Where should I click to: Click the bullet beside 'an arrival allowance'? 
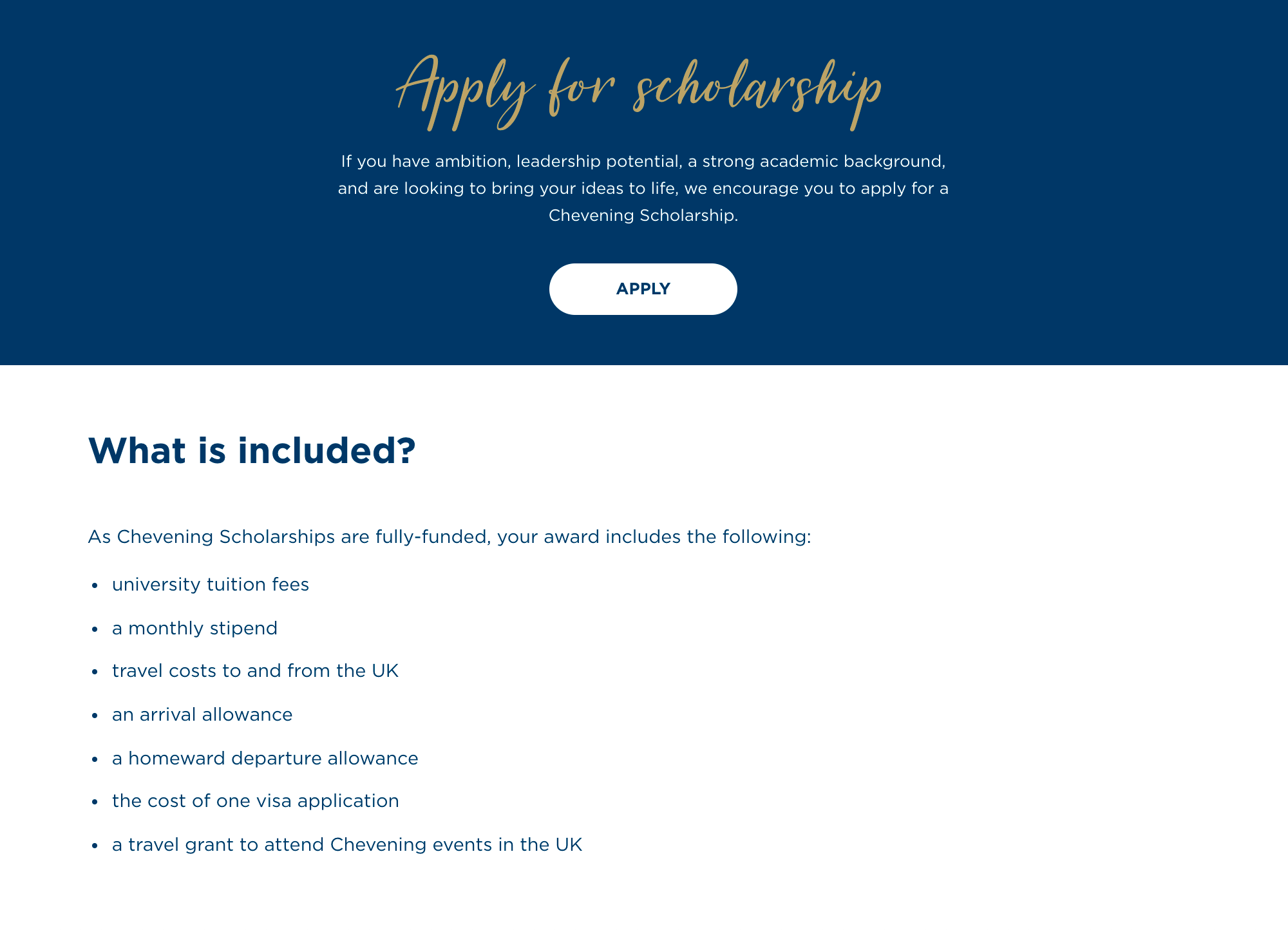pyautogui.click(x=95, y=716)
